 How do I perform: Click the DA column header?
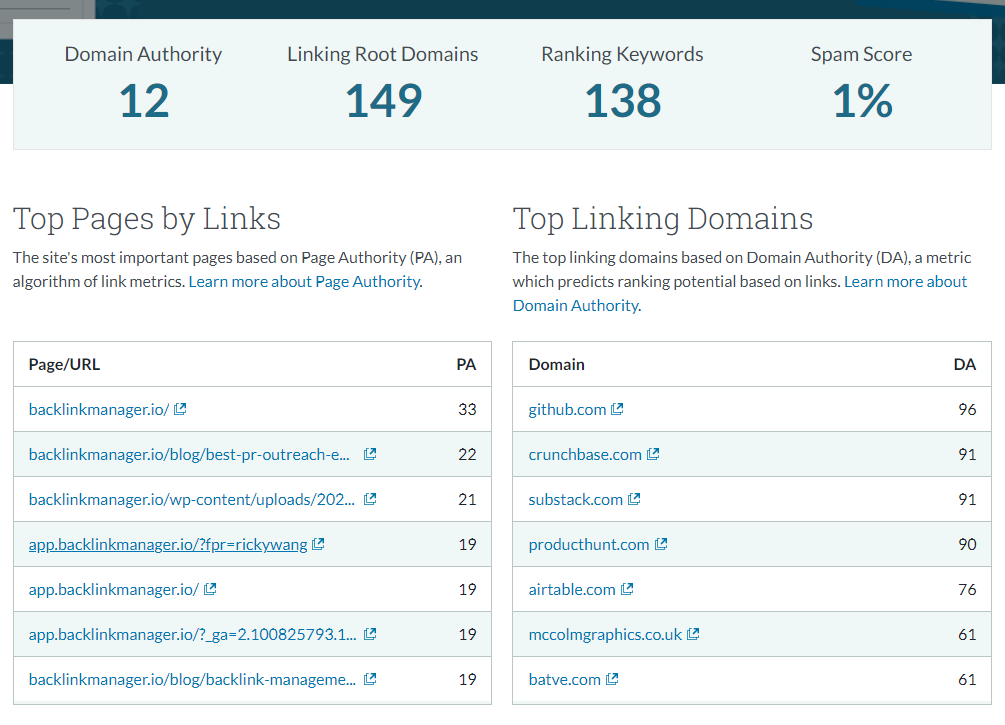965,364
